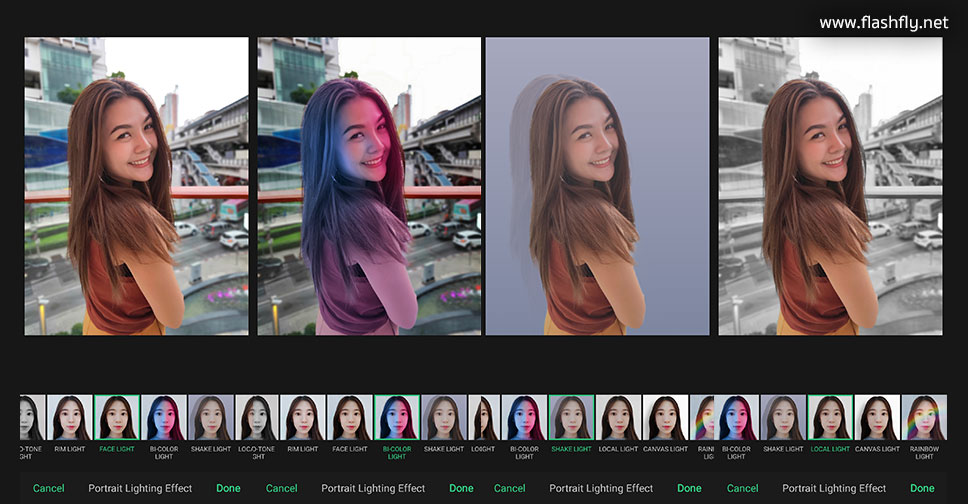Select Shake Light left of selected Local Light
The width and height of the screenshot is (968, 504).
tap(783, 418)
